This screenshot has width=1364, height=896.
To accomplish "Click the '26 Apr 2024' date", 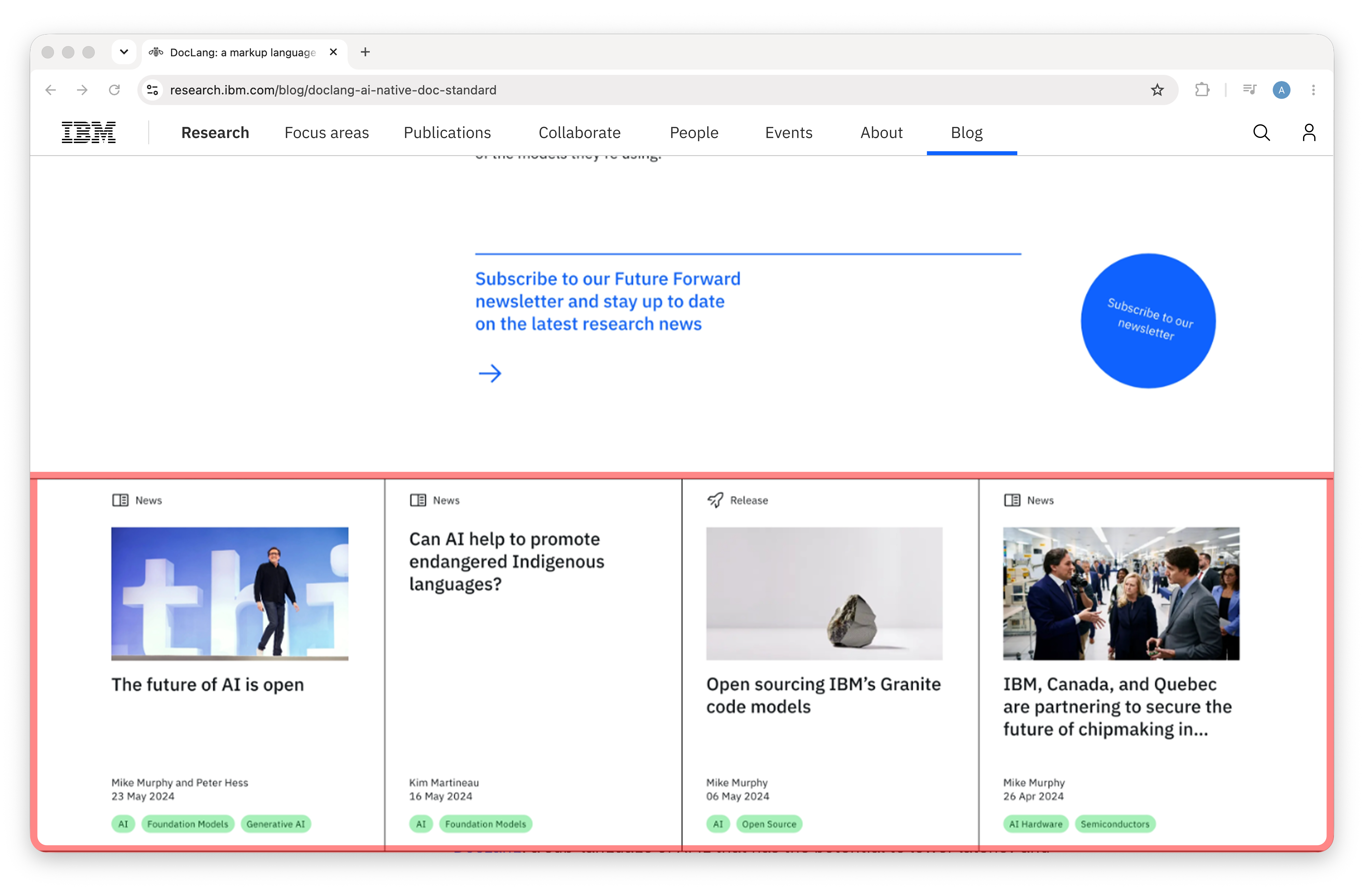I will click(1033, 796).
